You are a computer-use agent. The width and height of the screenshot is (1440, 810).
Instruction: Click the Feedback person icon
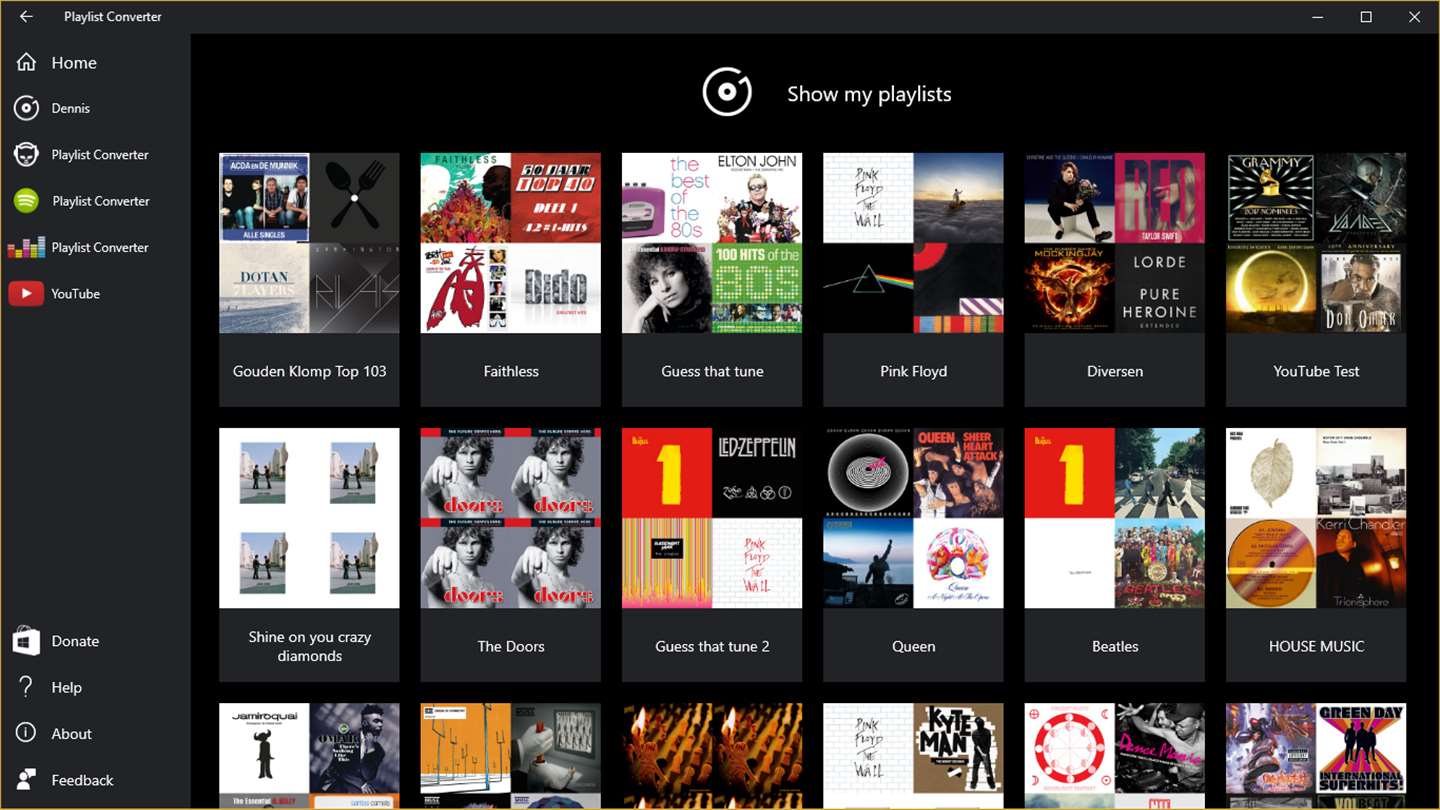point(26,780)
